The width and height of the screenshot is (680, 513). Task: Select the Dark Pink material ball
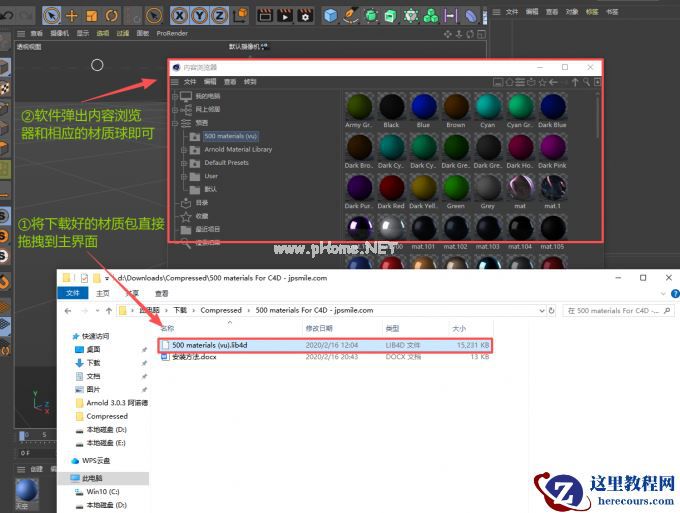pos(552,151)
